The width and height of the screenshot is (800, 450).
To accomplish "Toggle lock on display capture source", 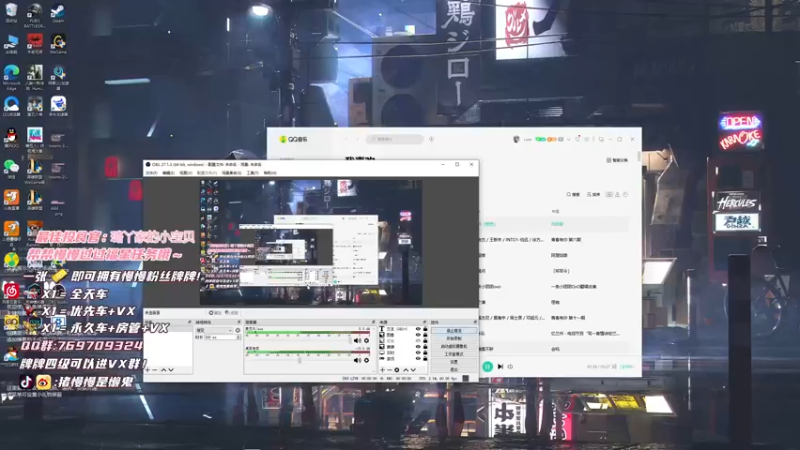I will coord(425,353).
